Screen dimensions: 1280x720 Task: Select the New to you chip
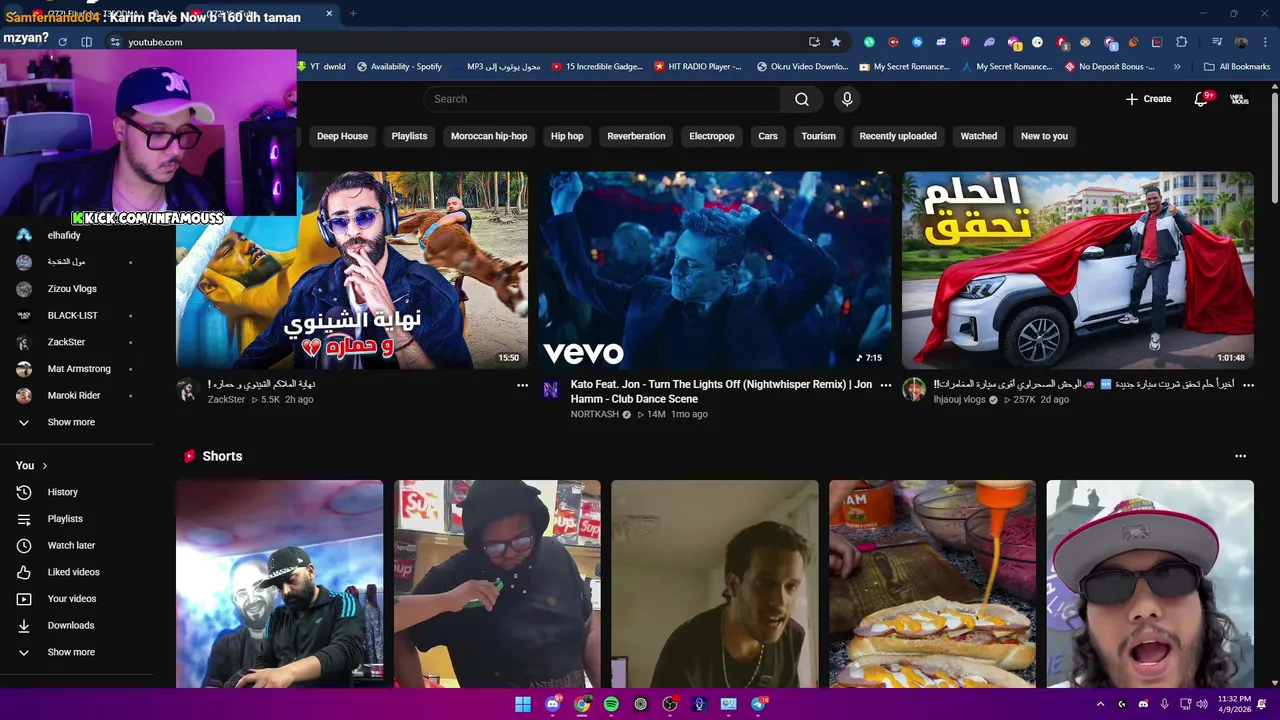tap(1044, 136)
